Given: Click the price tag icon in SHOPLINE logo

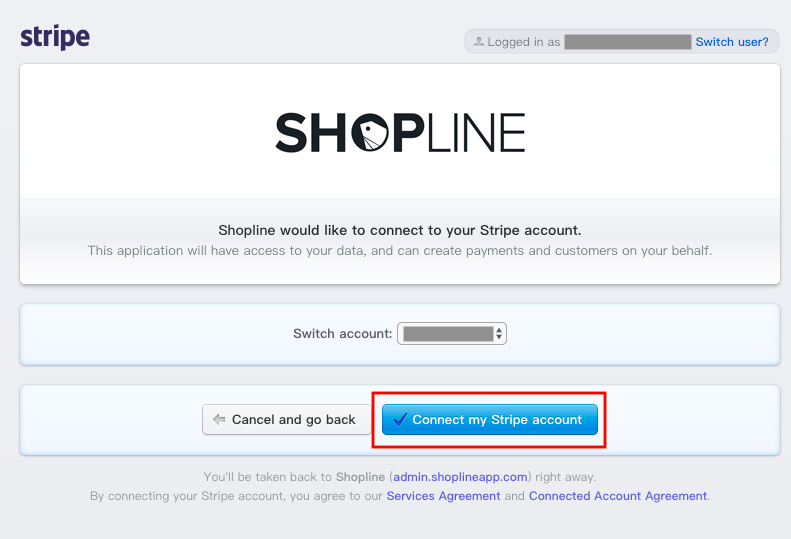Looking at the screenshot, I should click(370, 133).
